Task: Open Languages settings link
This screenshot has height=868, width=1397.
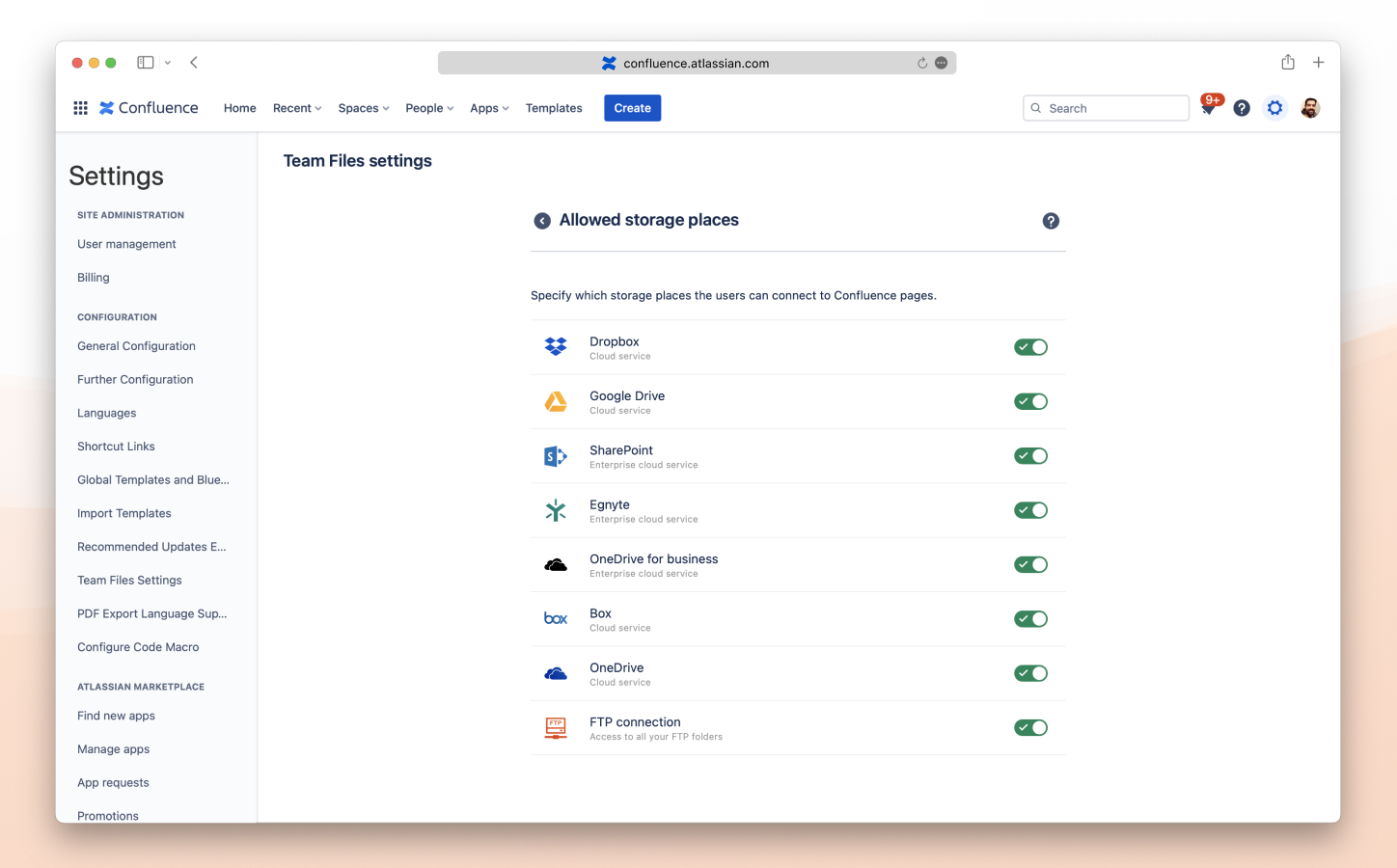Action: 106,413
